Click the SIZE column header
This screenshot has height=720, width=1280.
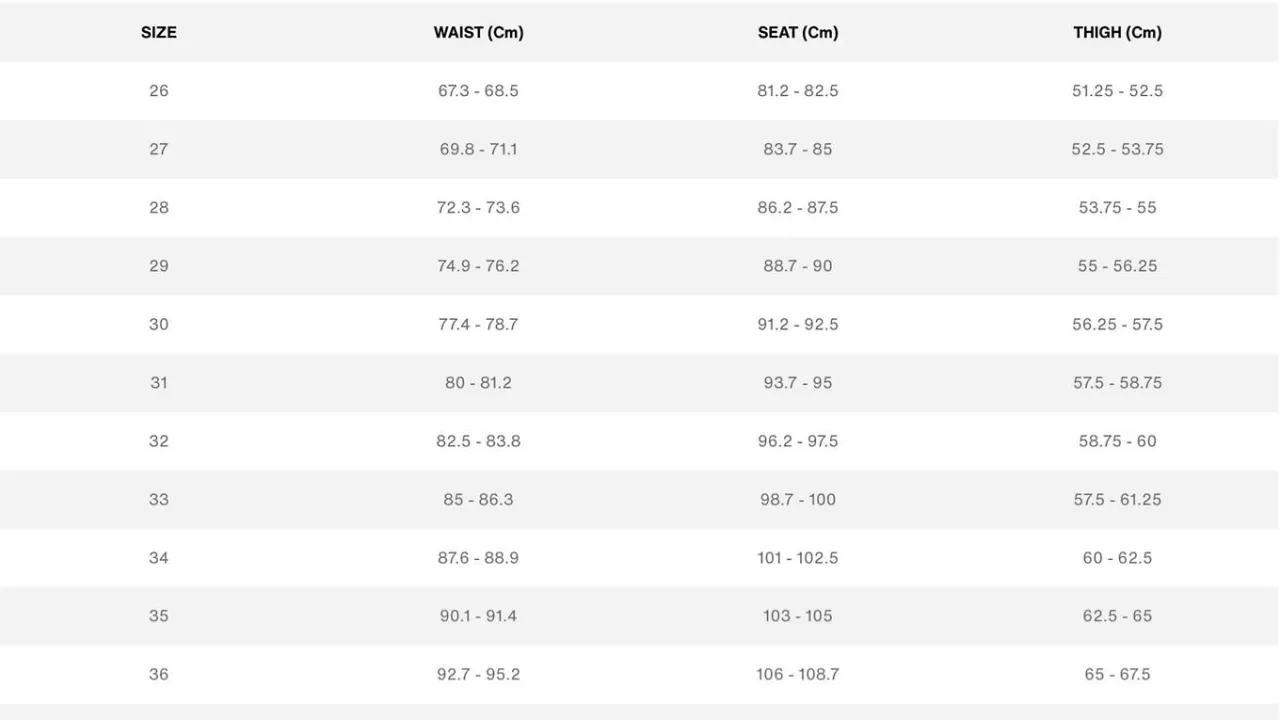click(x=159, y=32)
